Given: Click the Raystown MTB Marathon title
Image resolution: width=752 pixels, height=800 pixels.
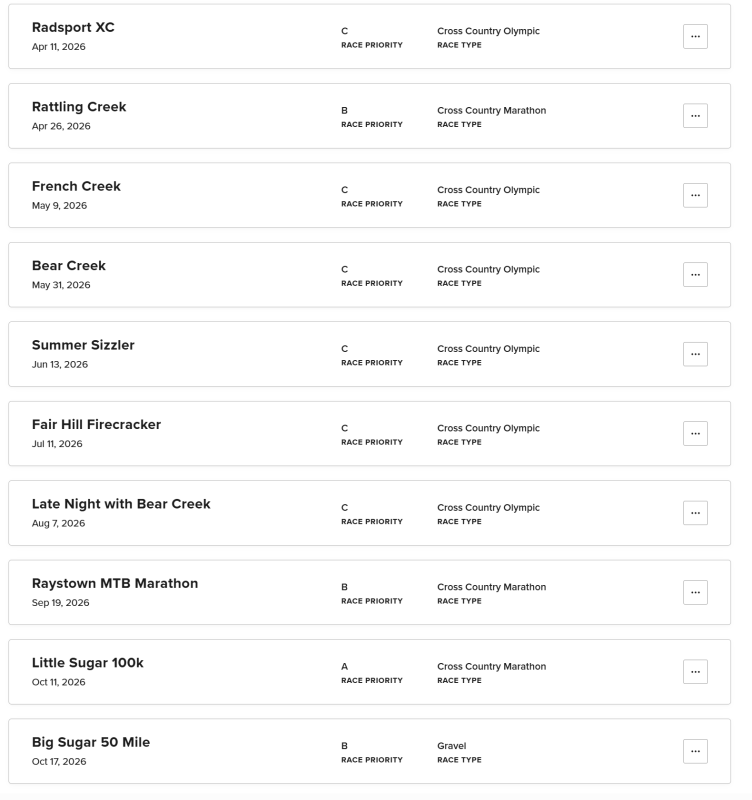Looking at the screenshot, I should tap(115, 583).
